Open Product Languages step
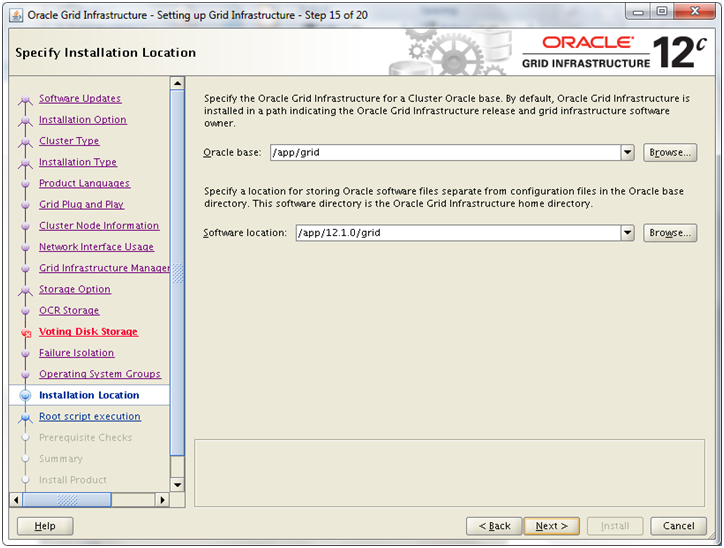This screenshot has height=548, width=724. [84, 183]
